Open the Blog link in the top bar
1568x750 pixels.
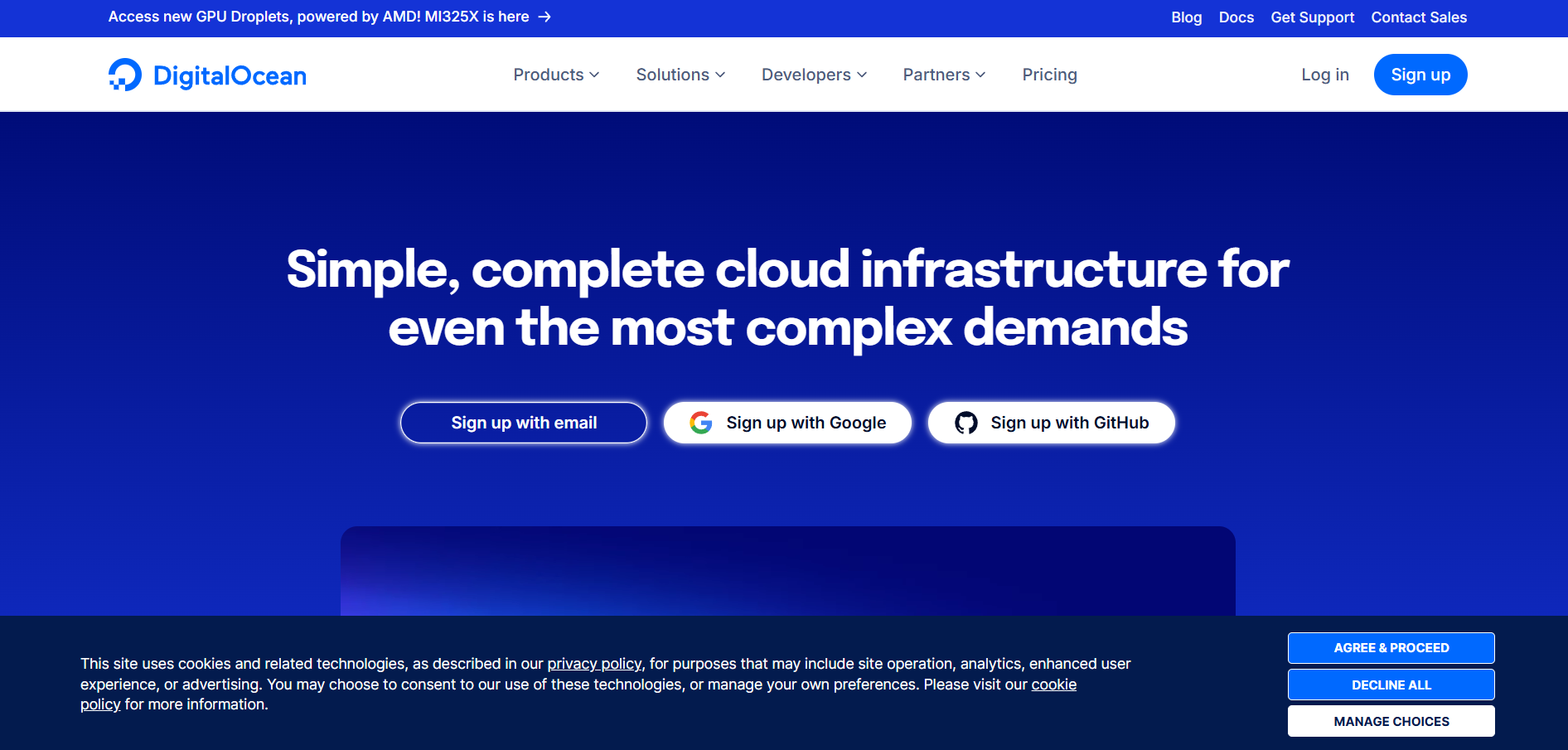1186,17
